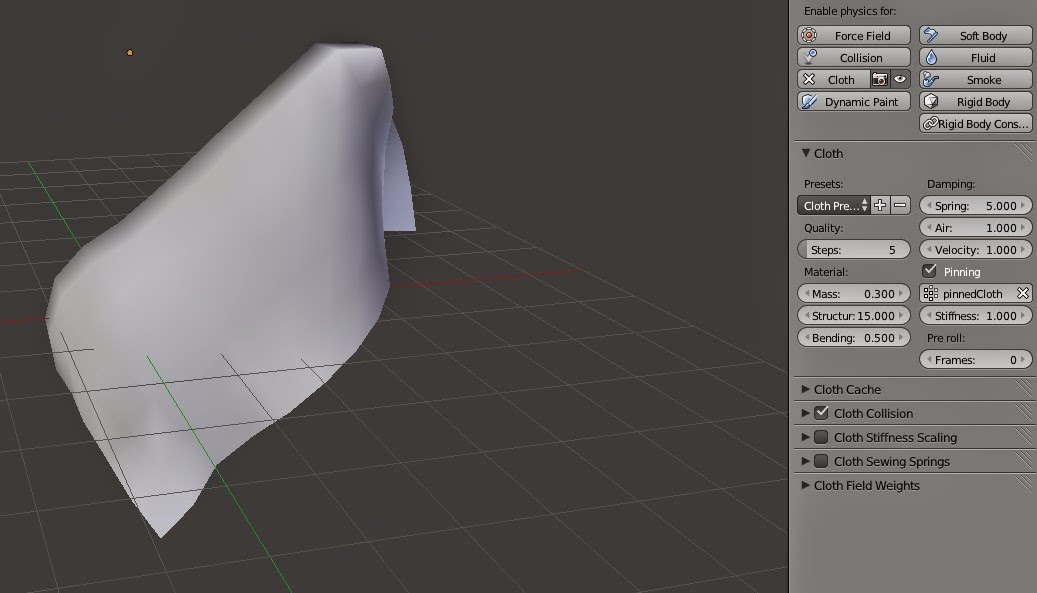
Task: Toggle cloth viewport visibility with the eye icon
Action: coord(899,79)
